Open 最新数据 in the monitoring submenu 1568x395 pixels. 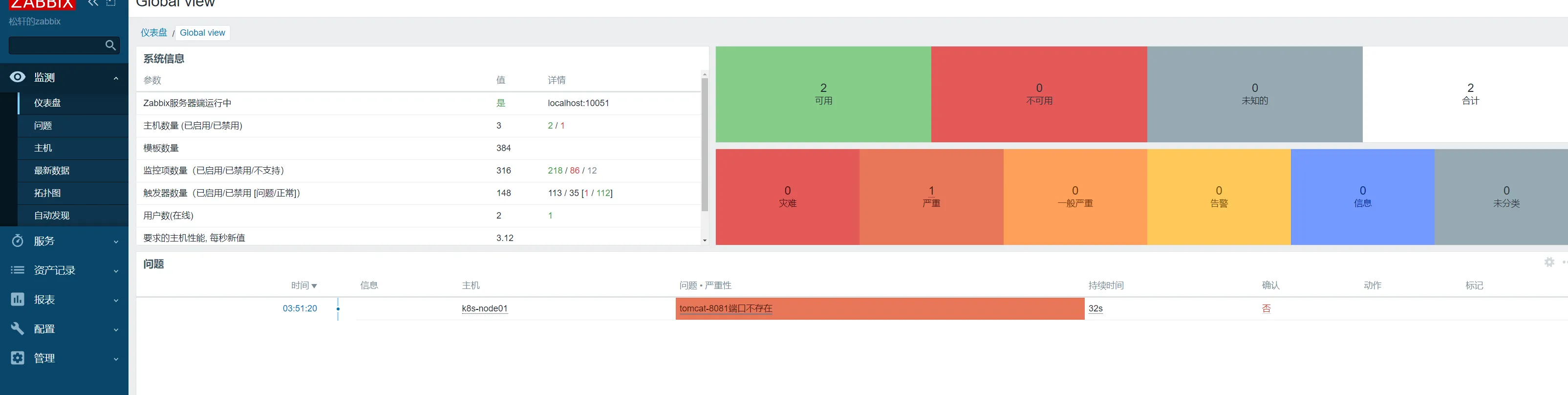tap(52, 171)
